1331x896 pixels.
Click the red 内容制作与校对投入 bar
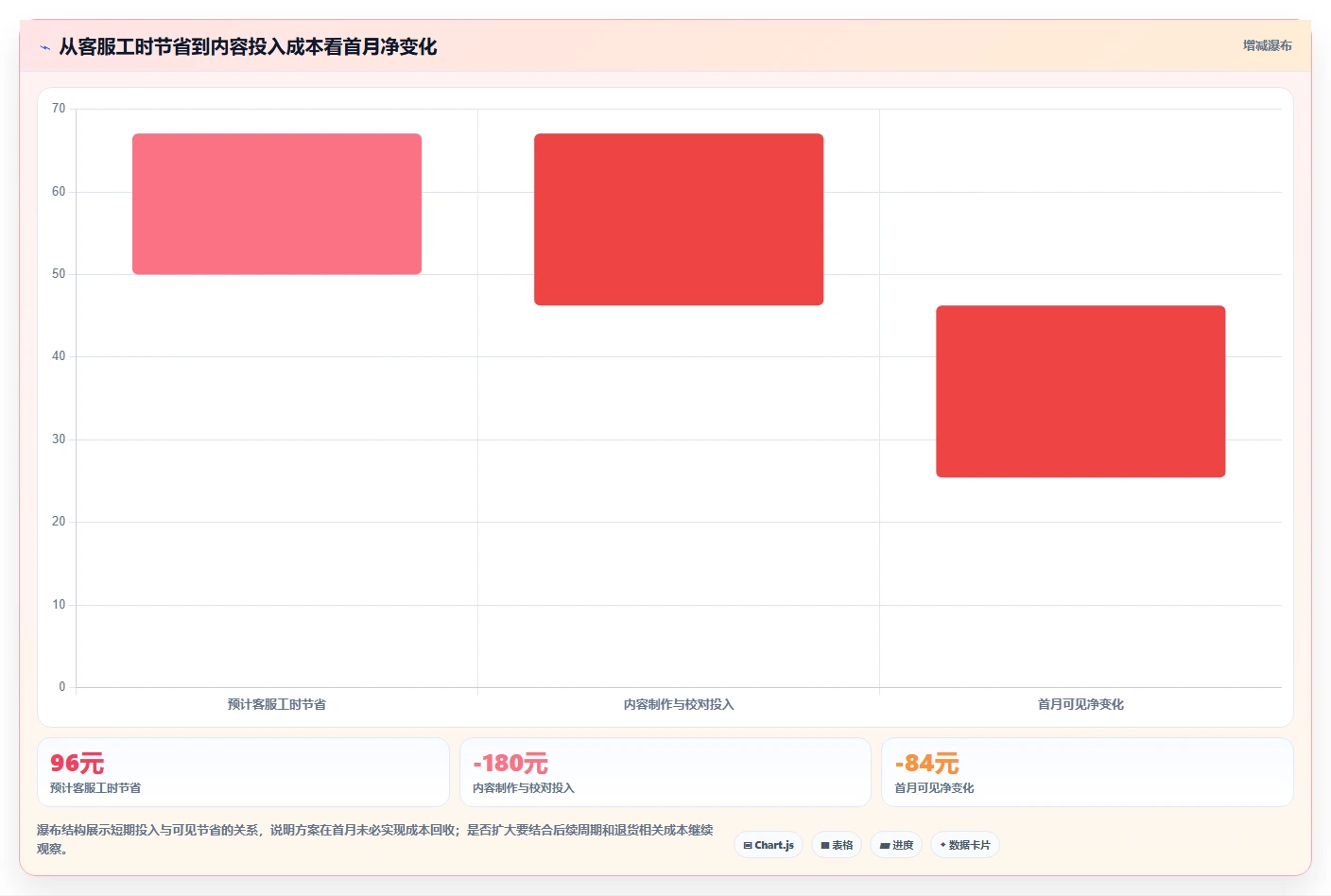[679, 219]
